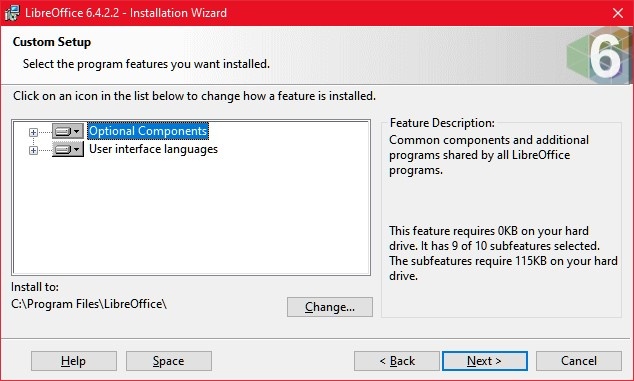Click the empty area of the feature list
The image size is (634, 381).
[191, 214]
